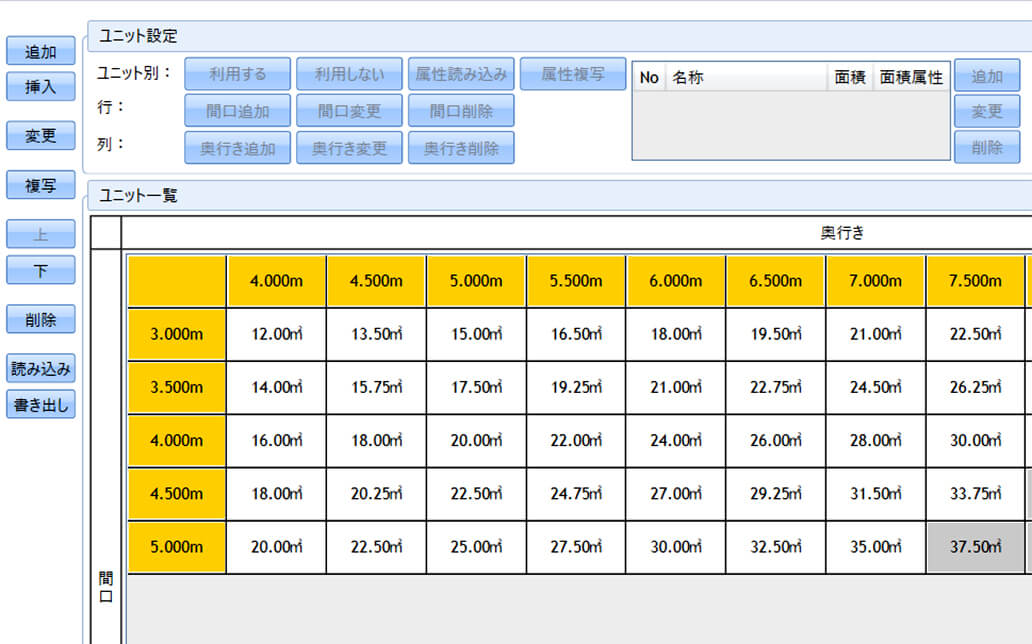Click the 下 move-down button
This screenshot has height=644, width=1032.
(41, 271)
